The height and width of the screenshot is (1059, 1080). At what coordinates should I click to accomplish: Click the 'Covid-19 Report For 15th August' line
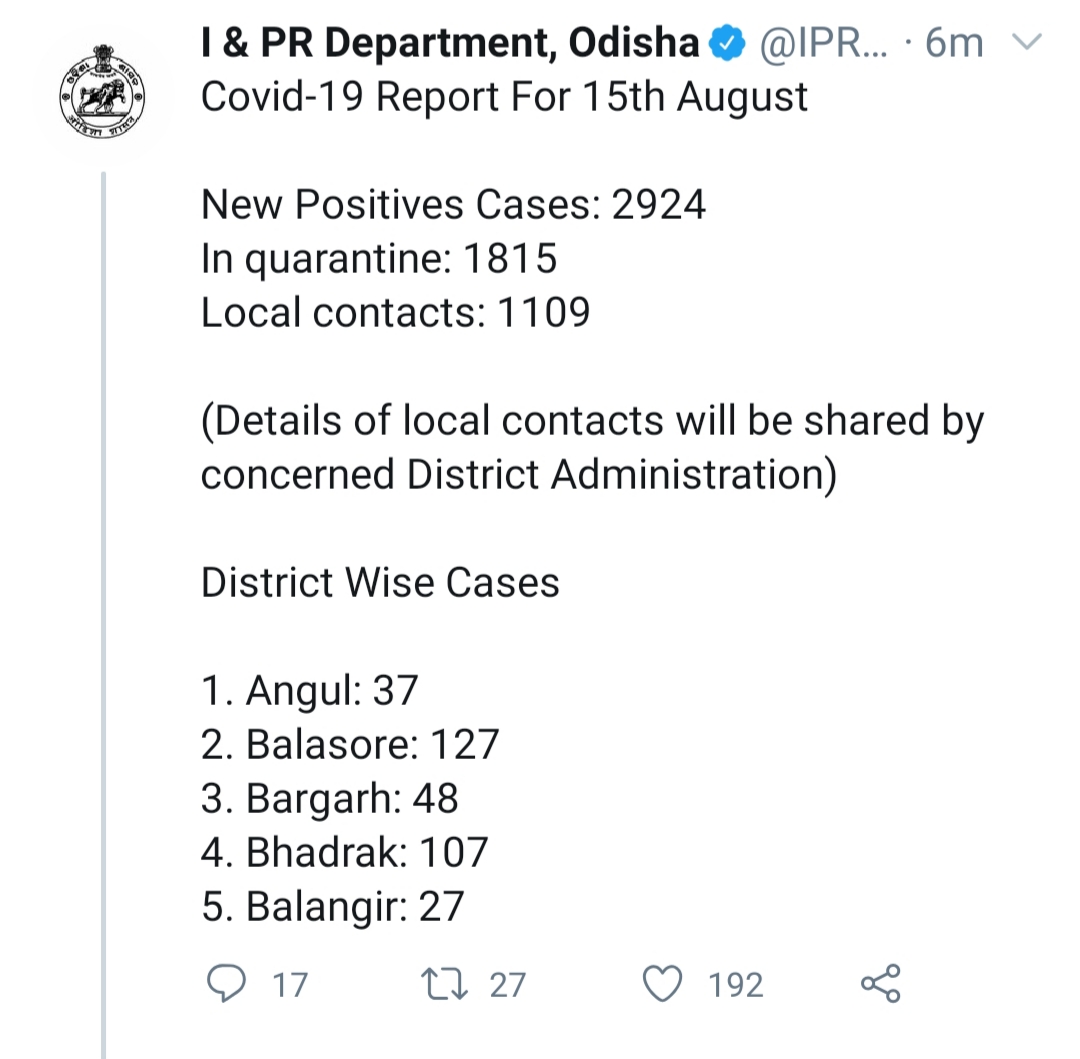[504, 98]
